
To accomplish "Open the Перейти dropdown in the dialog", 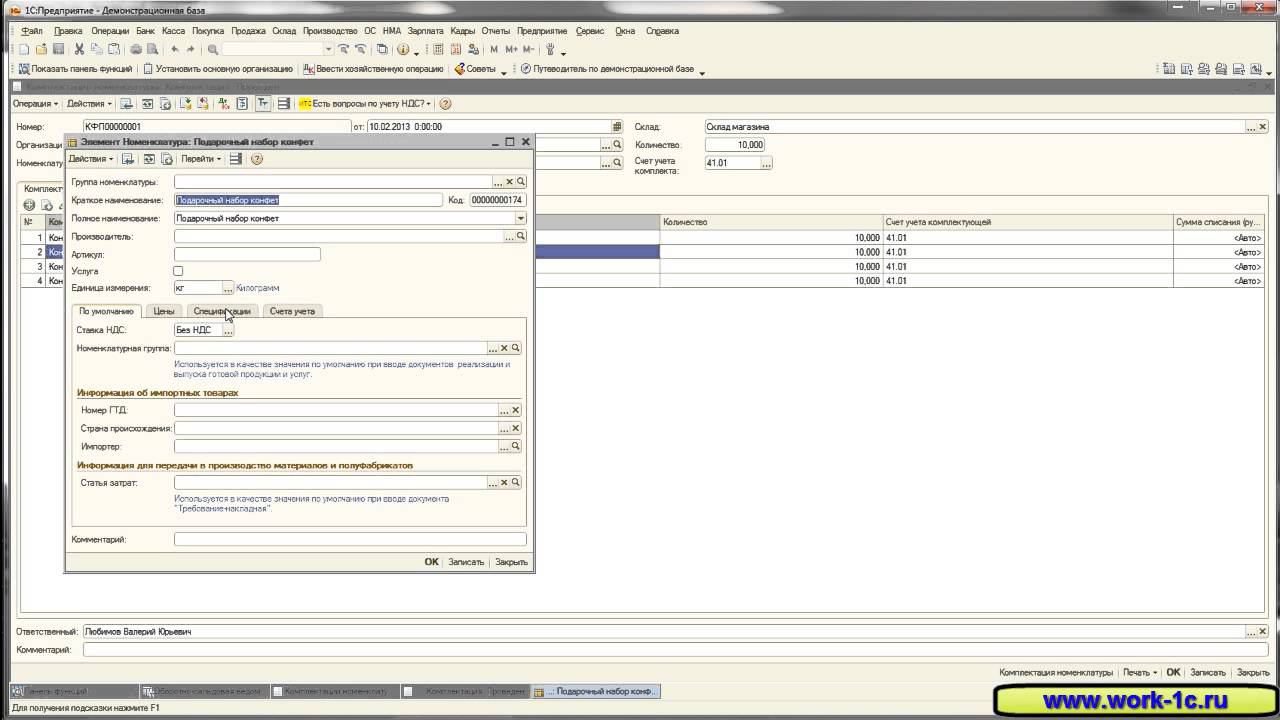I will 201,159.
